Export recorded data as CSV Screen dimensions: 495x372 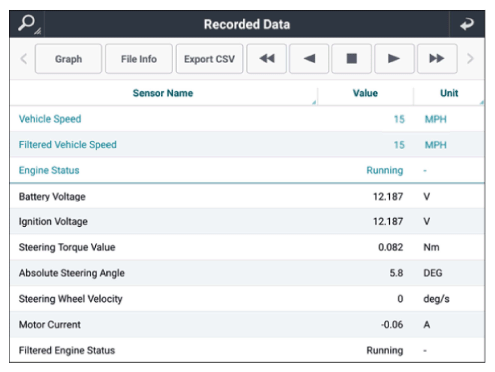209,59
